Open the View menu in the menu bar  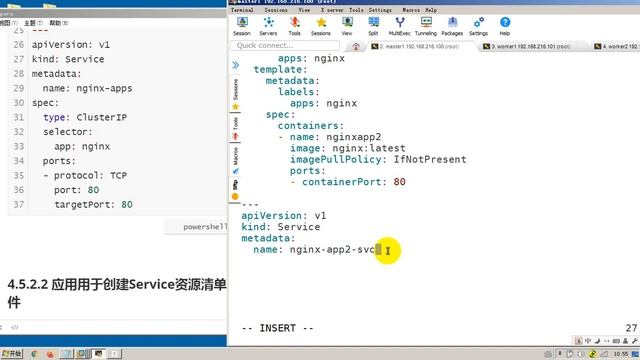pos(304,10)
